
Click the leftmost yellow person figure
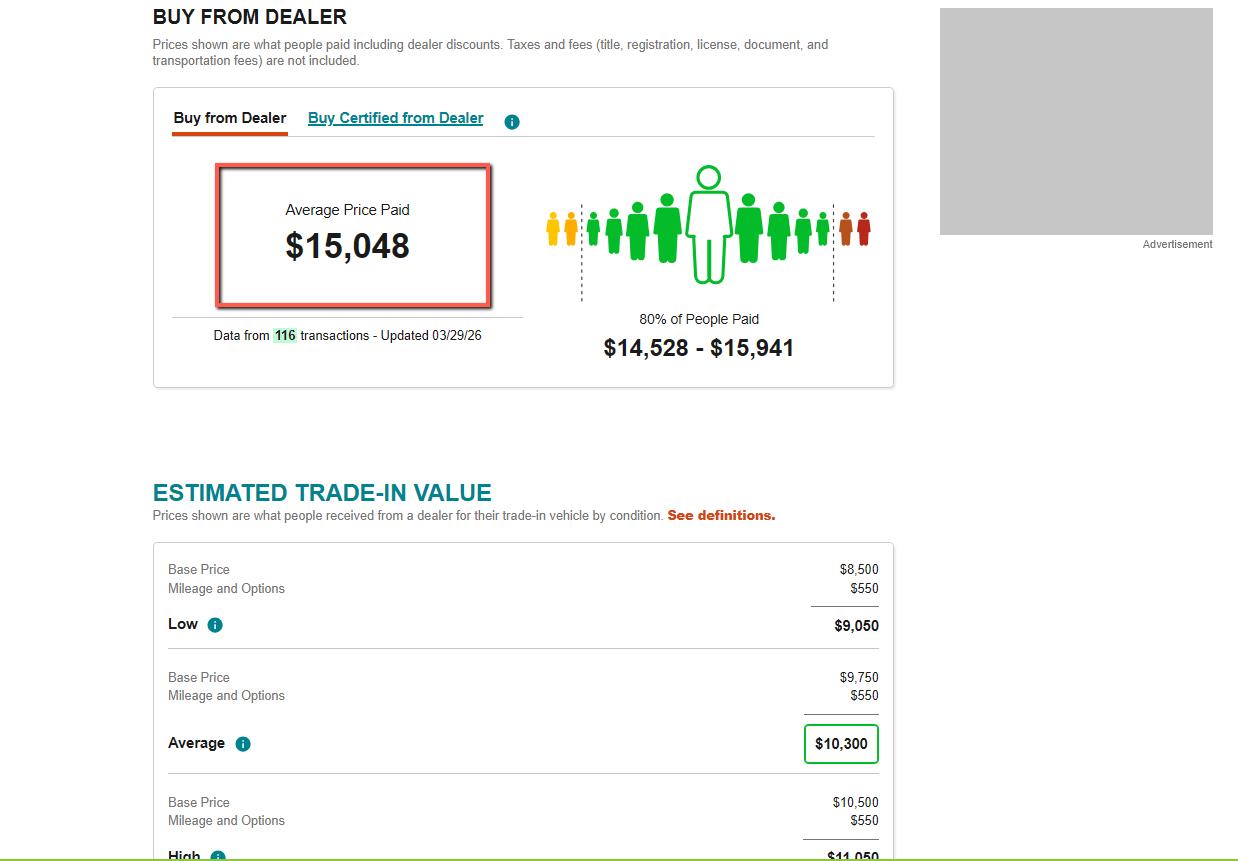pos(553,228)
